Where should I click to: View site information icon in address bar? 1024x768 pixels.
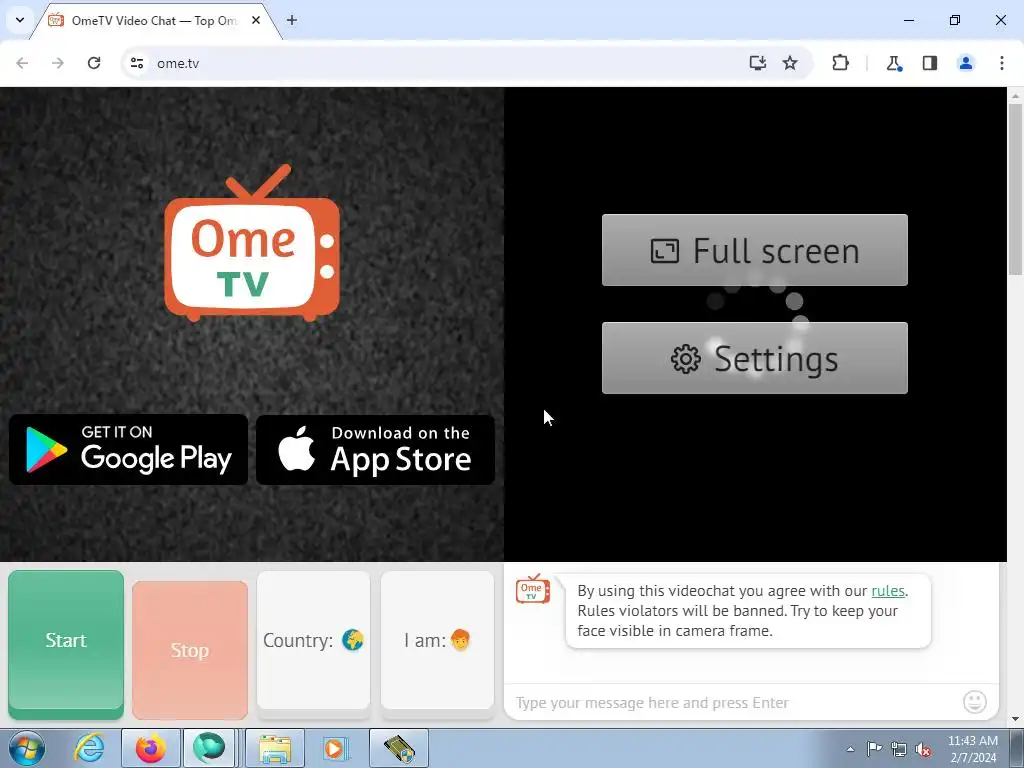(x=137, y=63)
